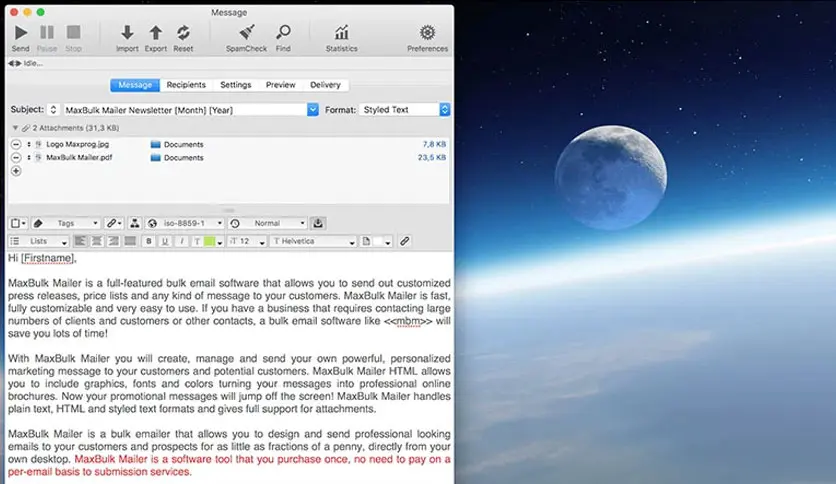Open the Format Styled Text dropdown
Viewport: 836px width, 484px height.
click(x=405, y=110)
